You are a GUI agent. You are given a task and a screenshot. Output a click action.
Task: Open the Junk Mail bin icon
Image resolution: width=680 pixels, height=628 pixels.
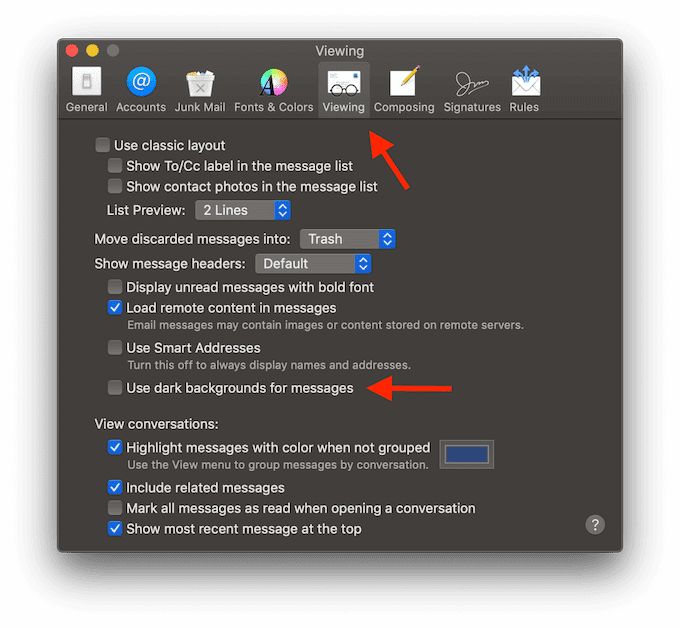tap(200, 82)
